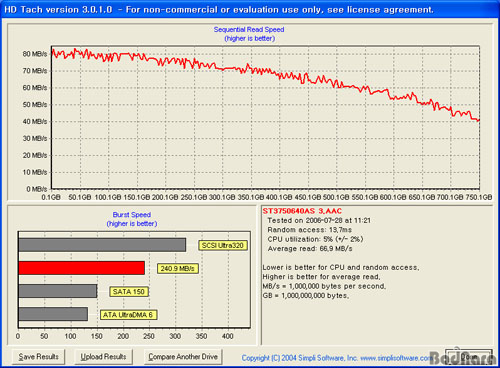Screen dimensions: 500x368
Task: Select the gray ATA UltraDMA 6 bar
Action: [53, 314]
